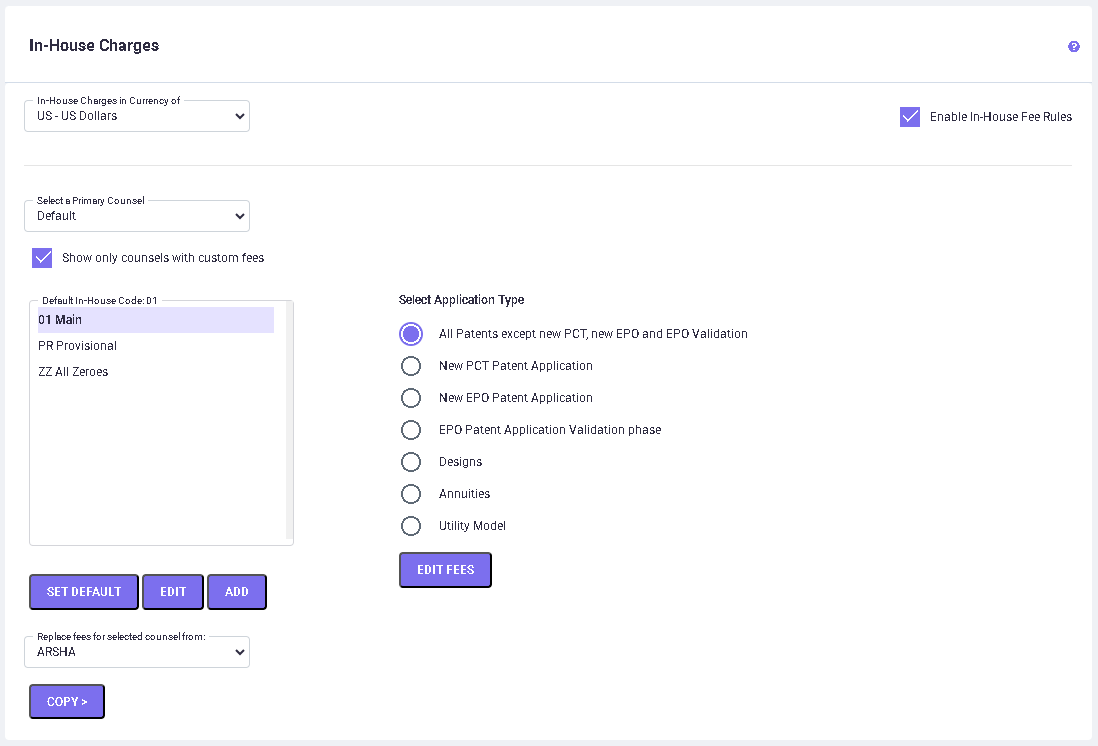Choose ZZ All Zeroes from the list
The width and height of the screenshot is (1098, 746).
tap(74, 372)
